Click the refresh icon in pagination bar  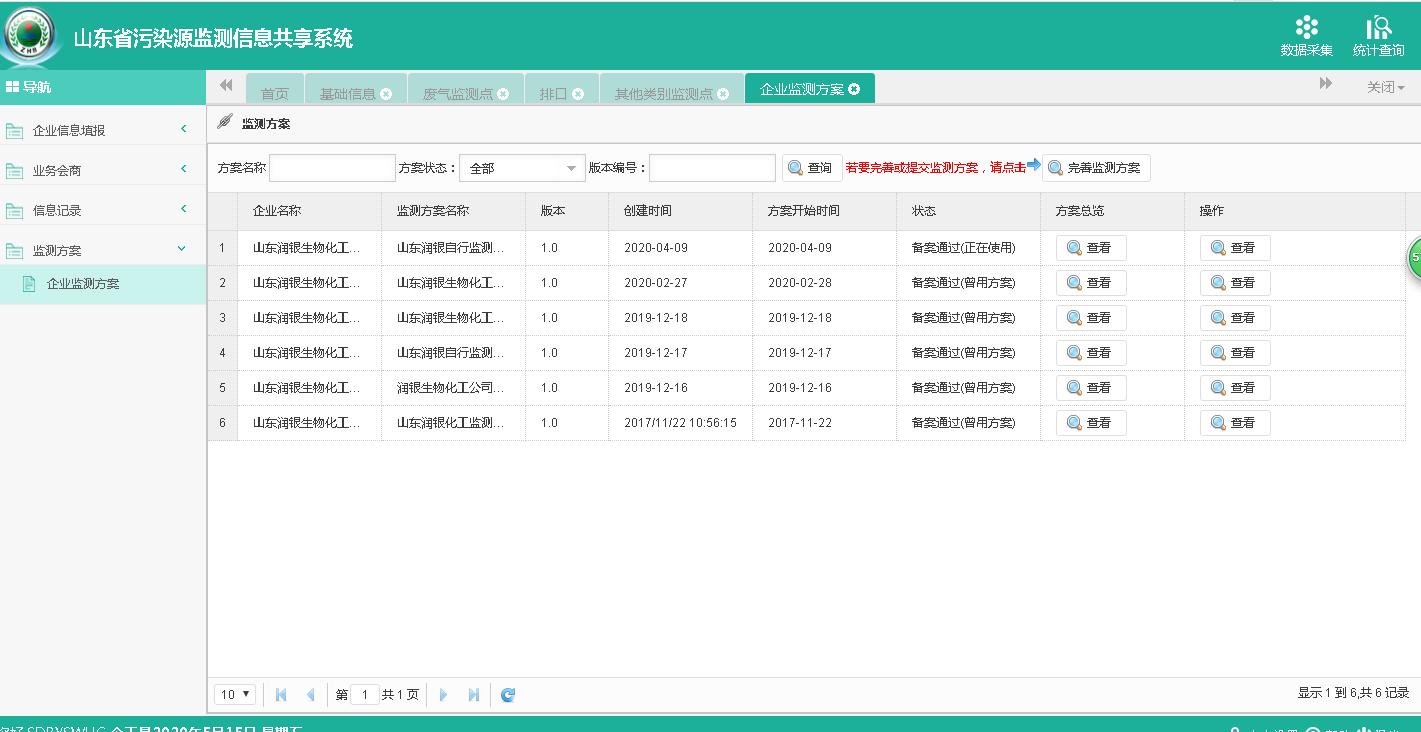point(508,695)
